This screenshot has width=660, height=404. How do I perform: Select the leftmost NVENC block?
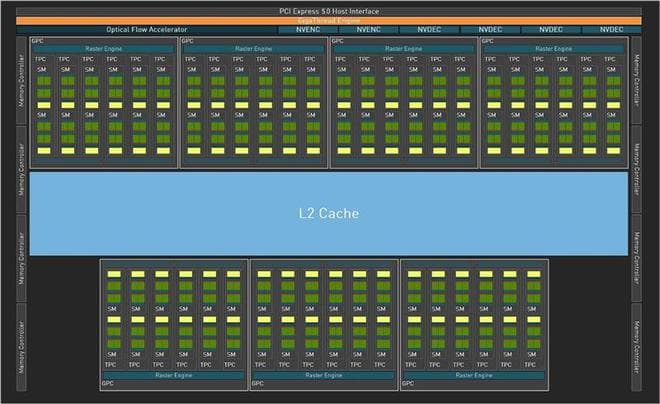click(x=309, y=30)
